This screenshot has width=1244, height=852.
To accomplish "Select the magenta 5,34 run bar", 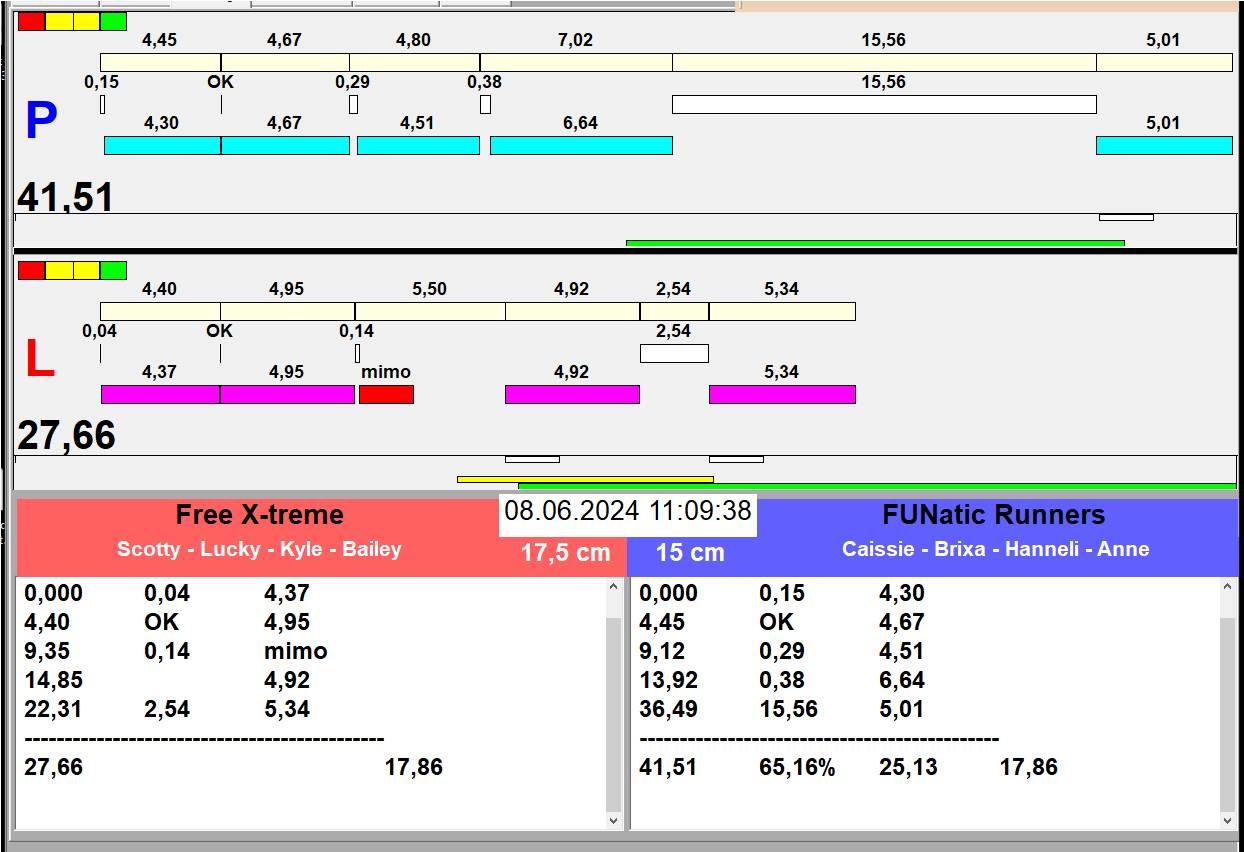I will (x=782, y=394).
